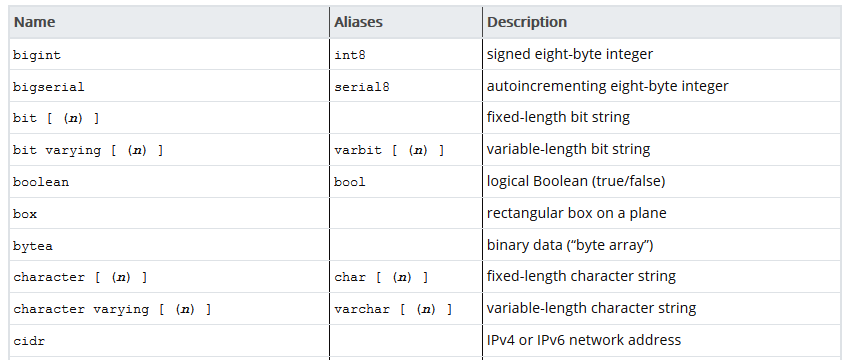Click the character [ (n) ] name cell
The width and height of the screenshot is (846, 360).
[x=80, y=277]
